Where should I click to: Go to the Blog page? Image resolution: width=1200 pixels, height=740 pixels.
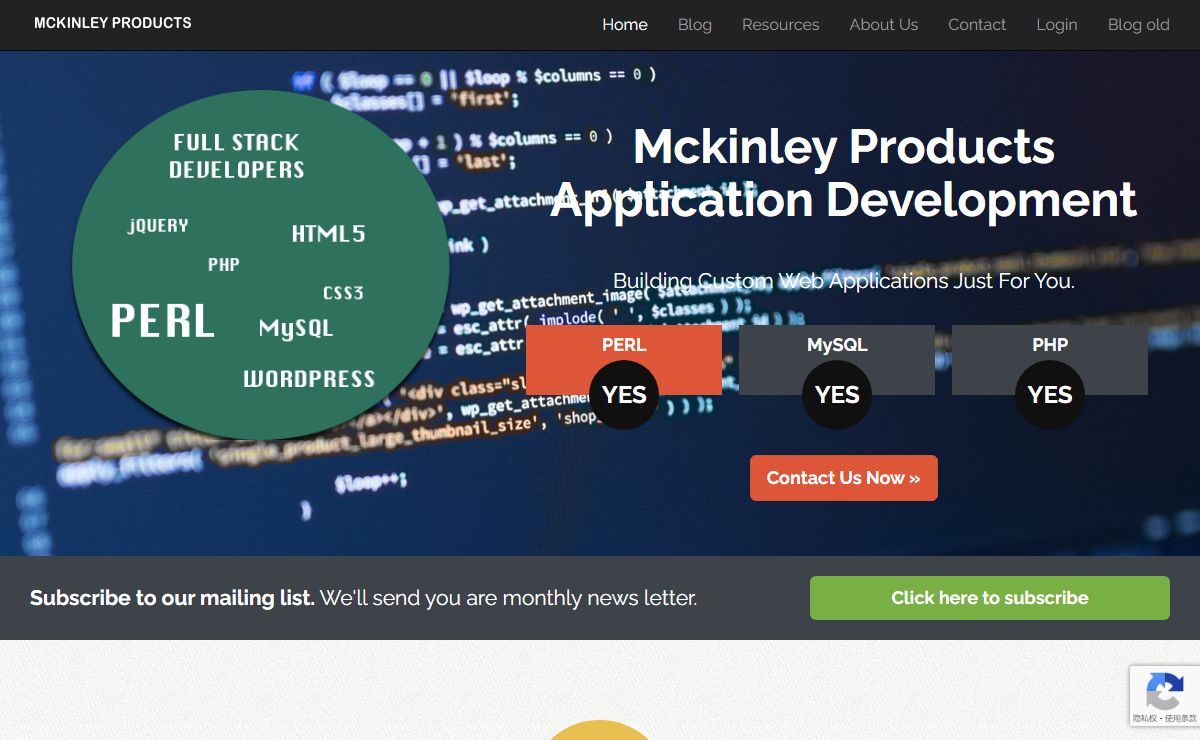click(695, 25)
